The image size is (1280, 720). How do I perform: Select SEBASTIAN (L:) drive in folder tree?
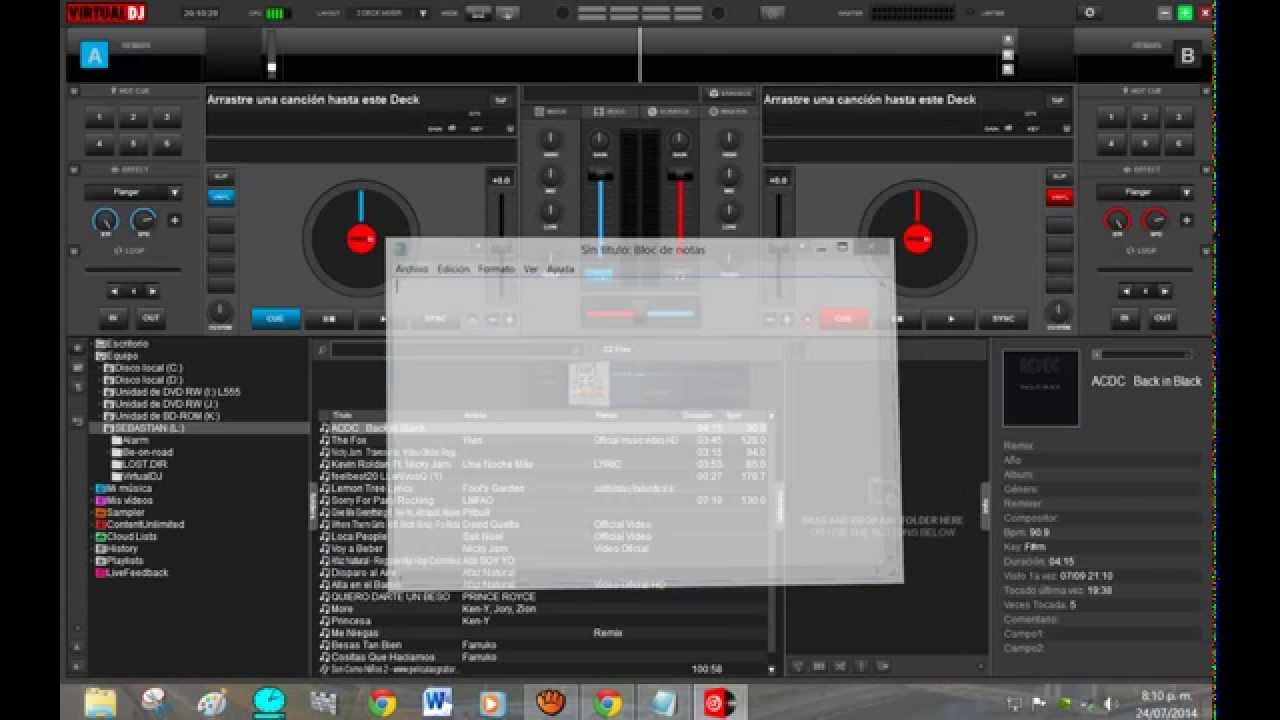coord(144,428)
